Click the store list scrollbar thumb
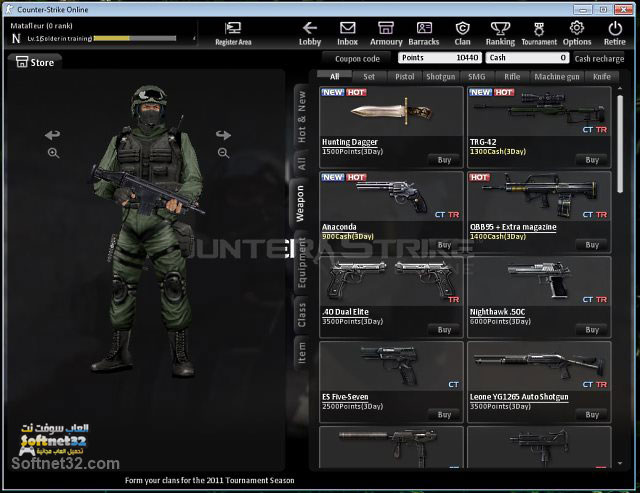 coord(620,144)
